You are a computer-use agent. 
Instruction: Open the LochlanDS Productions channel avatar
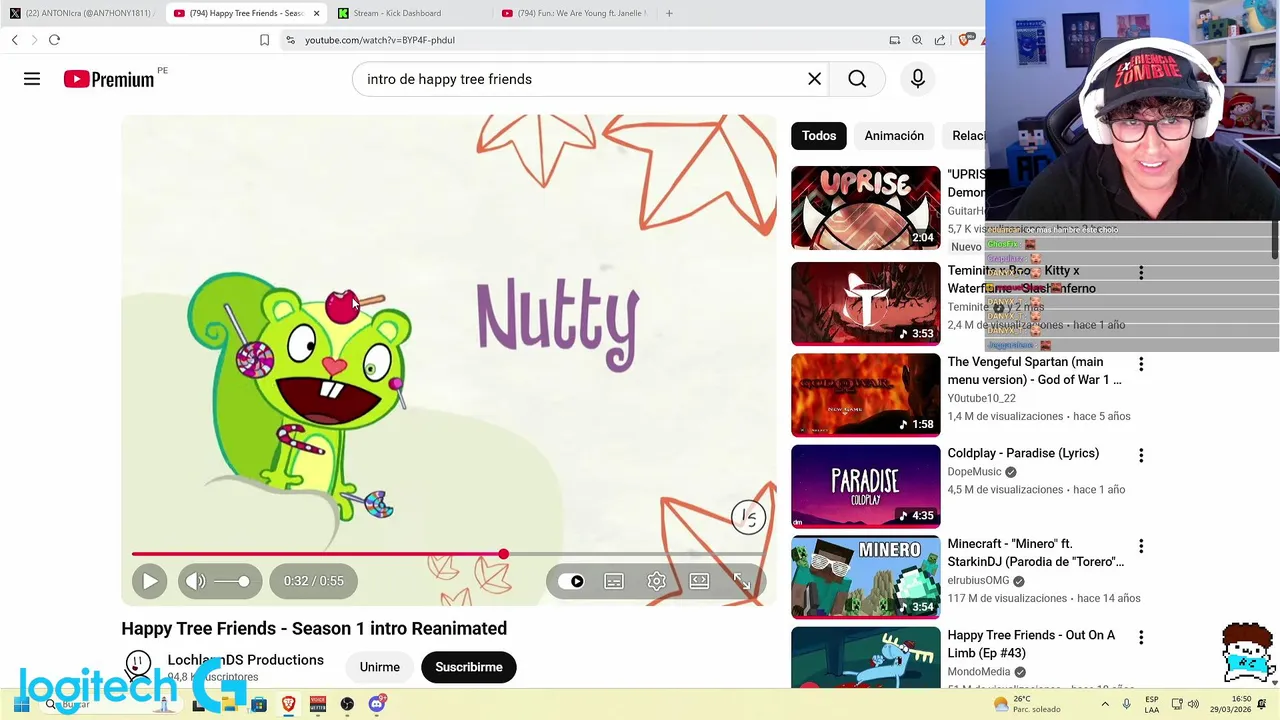[x=138, y=664]
